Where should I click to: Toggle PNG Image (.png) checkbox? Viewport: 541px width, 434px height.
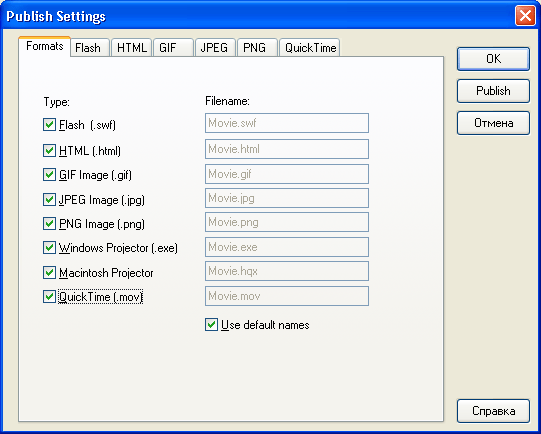tap(49, 224)
